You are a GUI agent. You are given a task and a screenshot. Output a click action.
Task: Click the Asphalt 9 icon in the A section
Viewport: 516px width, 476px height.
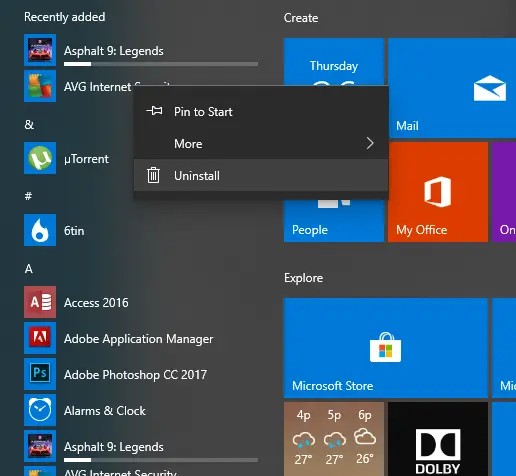coord(40,446)
